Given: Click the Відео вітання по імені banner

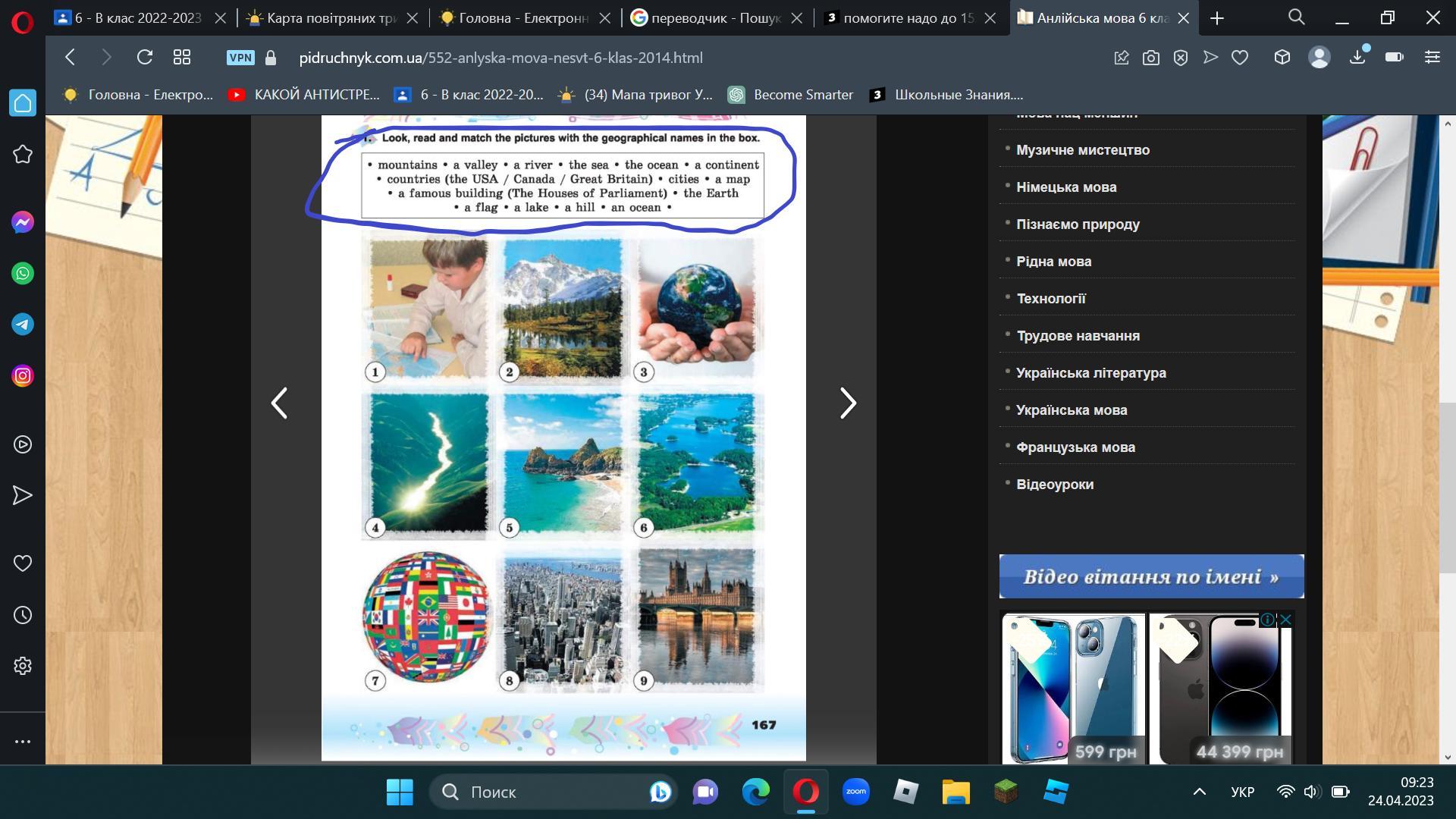Looking at the screenshot, I should [x=1151, y=576].
